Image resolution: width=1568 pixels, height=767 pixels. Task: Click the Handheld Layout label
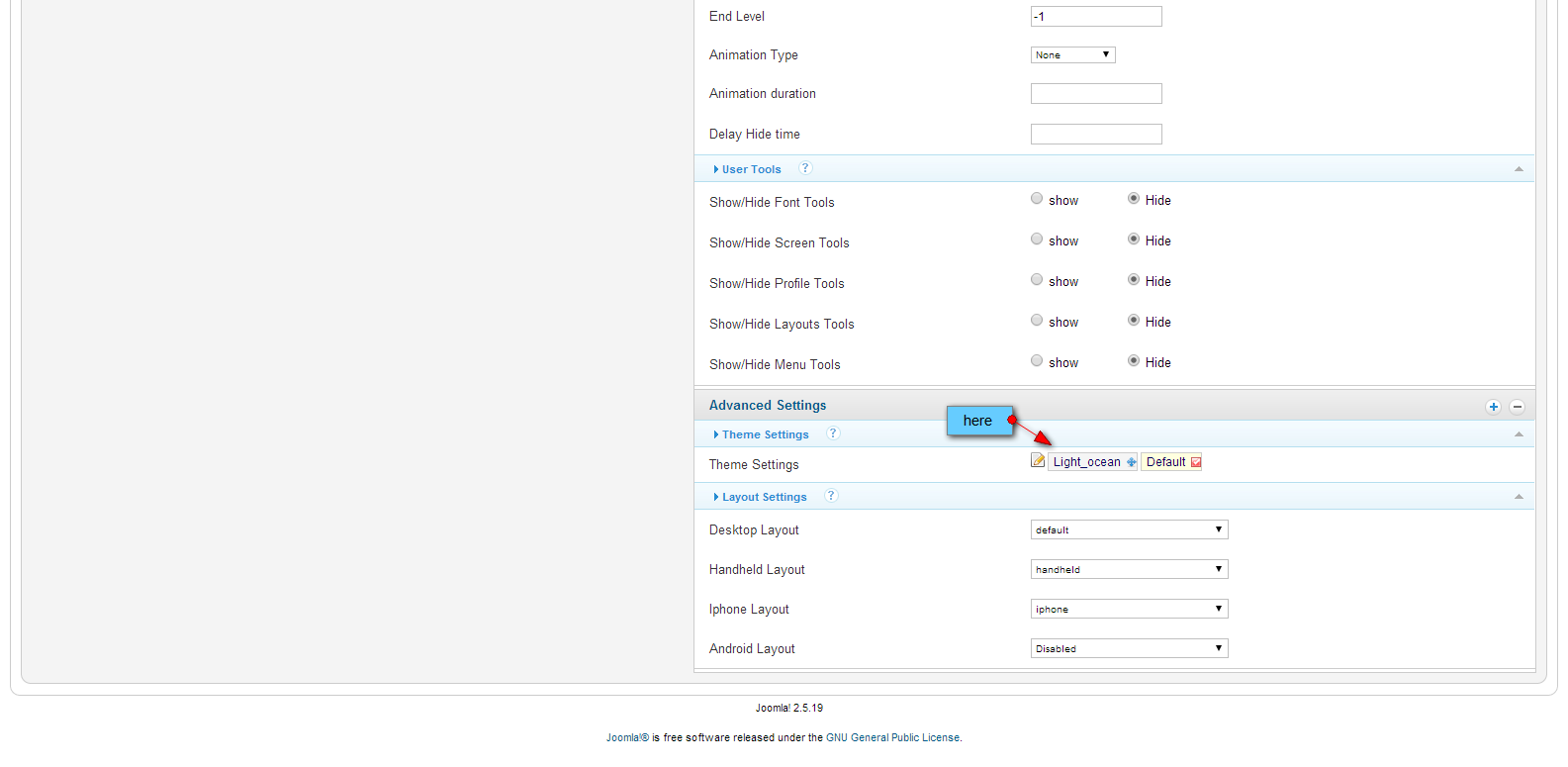(x=757, y=570)
